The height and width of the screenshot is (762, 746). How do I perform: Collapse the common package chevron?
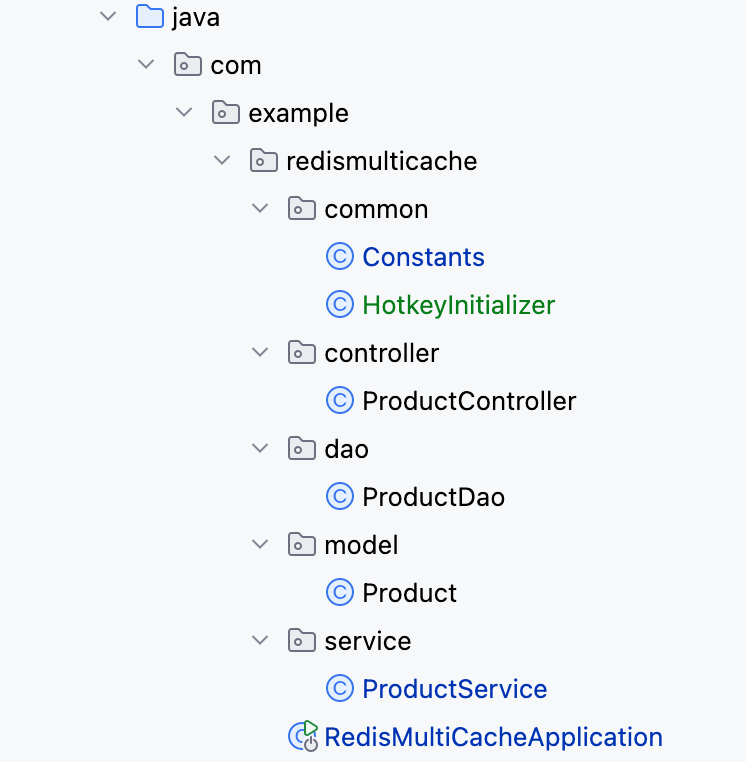(x=260, y=209)
